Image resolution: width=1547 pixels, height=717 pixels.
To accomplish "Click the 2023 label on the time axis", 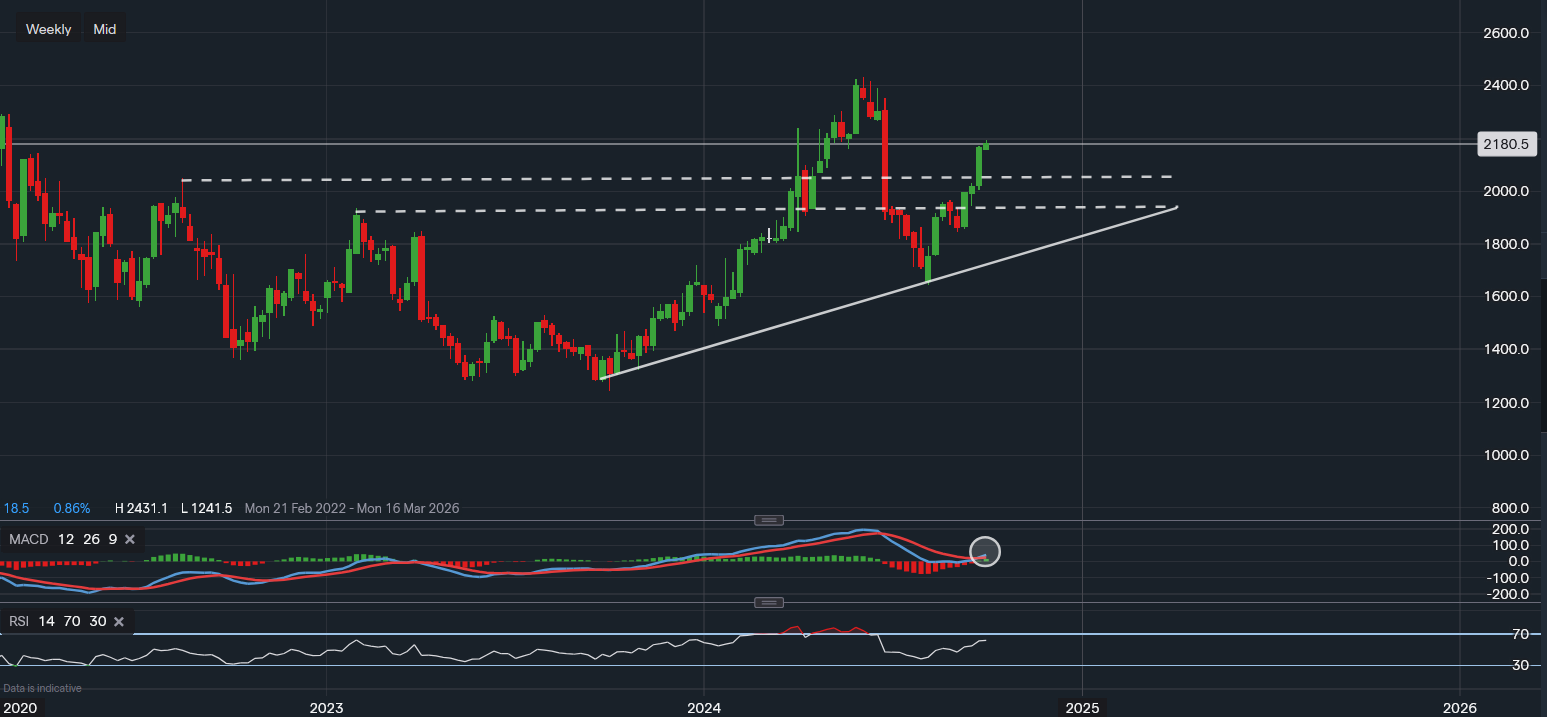I will pos(326,708).
